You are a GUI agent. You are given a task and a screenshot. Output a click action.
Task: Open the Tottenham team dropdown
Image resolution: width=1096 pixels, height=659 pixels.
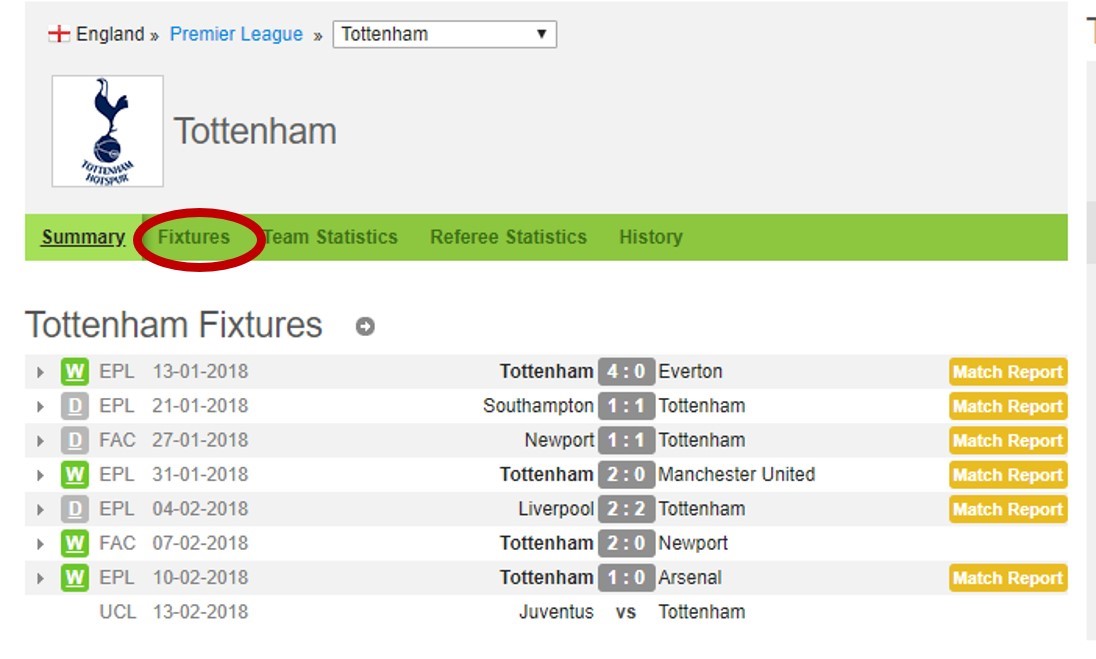(445, 34)
